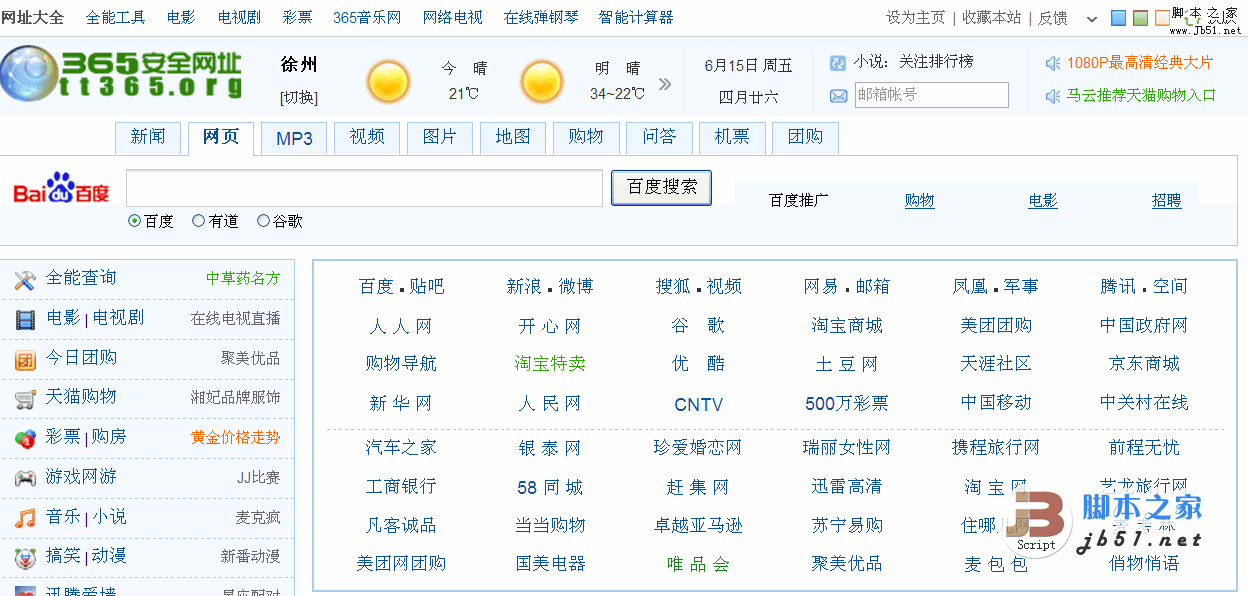Click the 关注排行榜 novel link
Image resolution: width=1248 pixels, height=596 pixels.
coord(936,62)
